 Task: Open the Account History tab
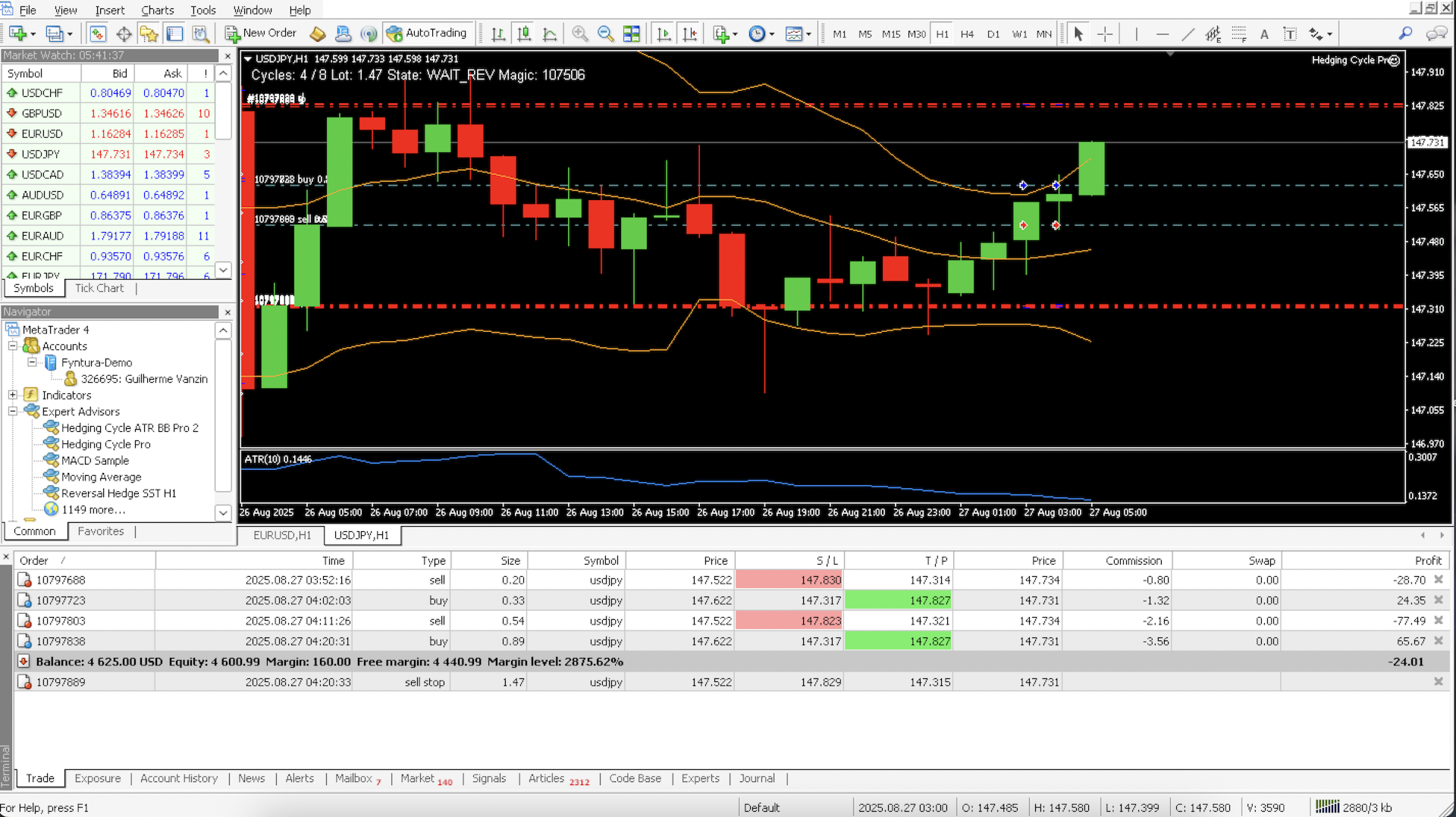pyautogui.click(x=179, y=778)
